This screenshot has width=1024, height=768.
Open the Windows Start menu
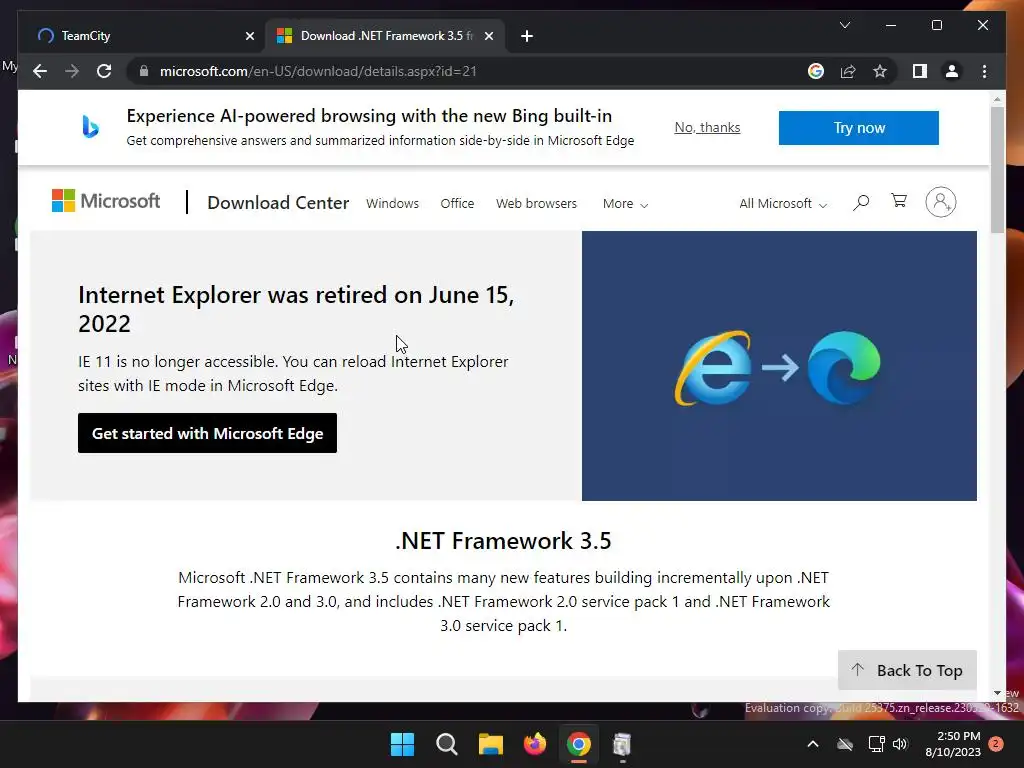point(402,744)
